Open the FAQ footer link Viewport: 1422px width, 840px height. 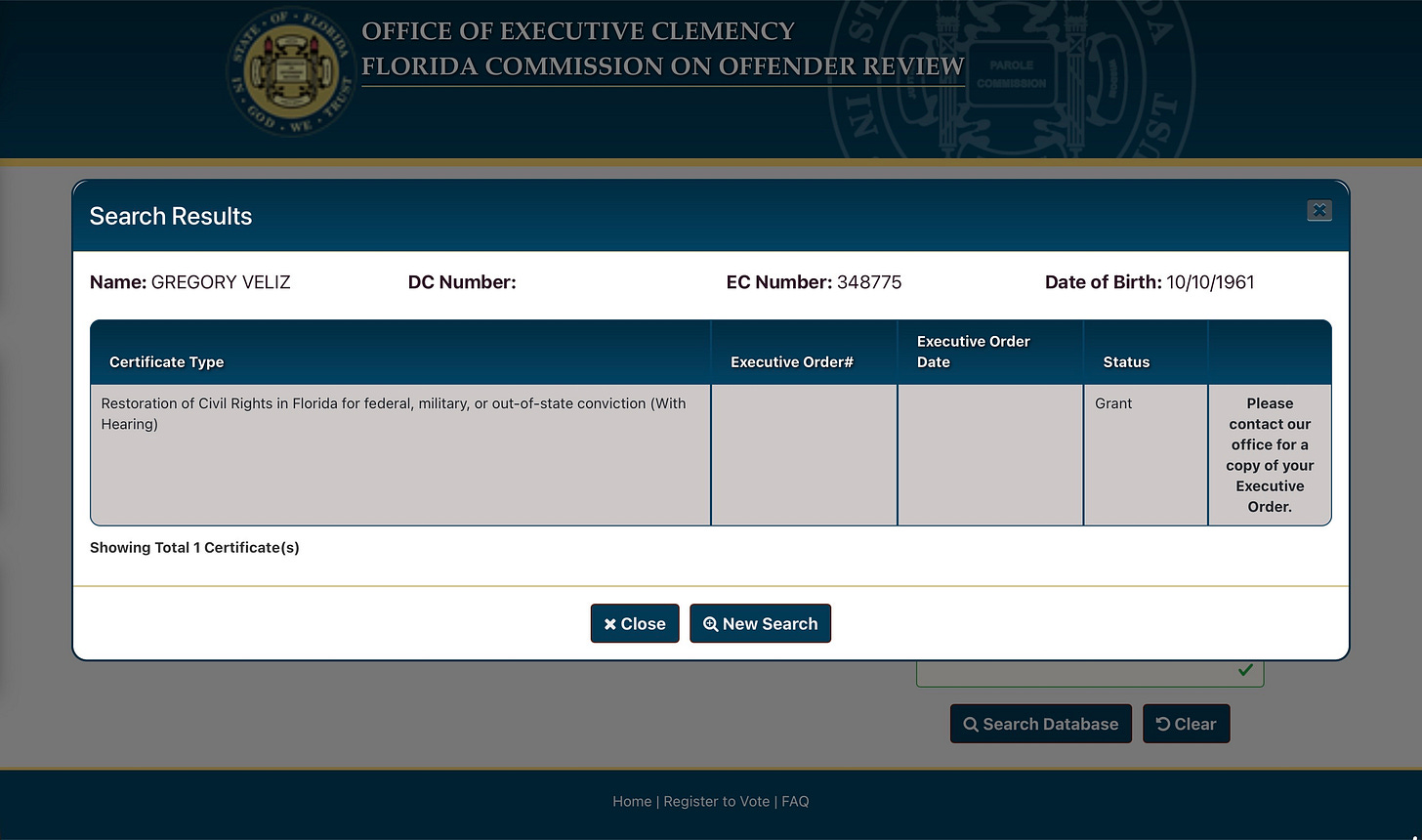point(795,801)
